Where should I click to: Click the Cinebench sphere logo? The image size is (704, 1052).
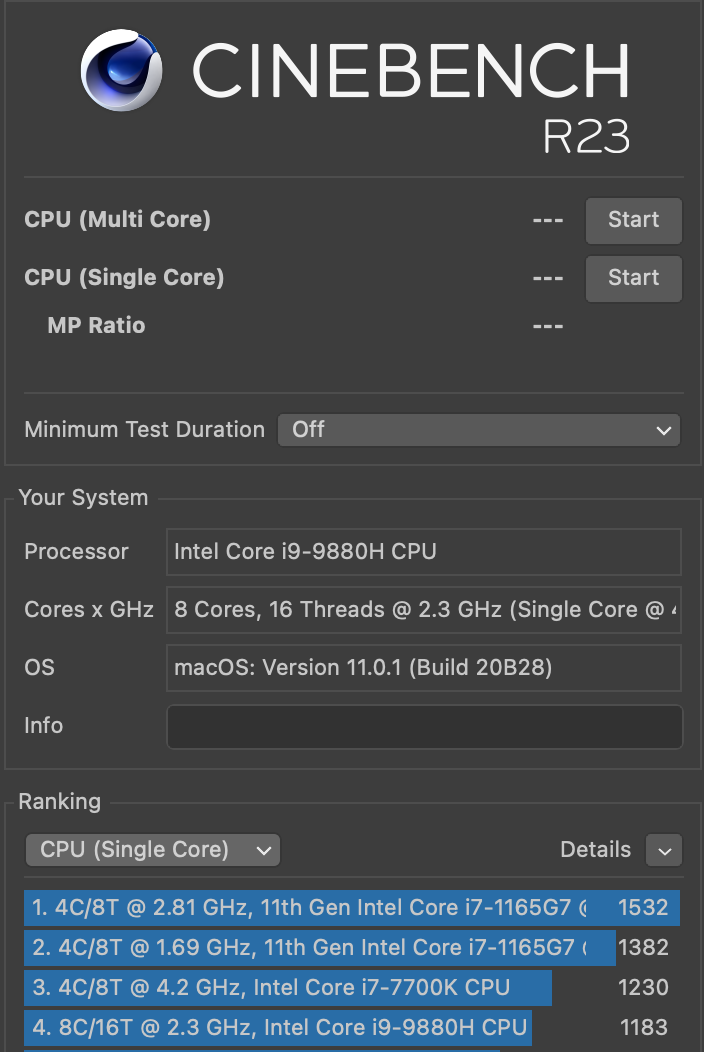(x=122, y=70)
